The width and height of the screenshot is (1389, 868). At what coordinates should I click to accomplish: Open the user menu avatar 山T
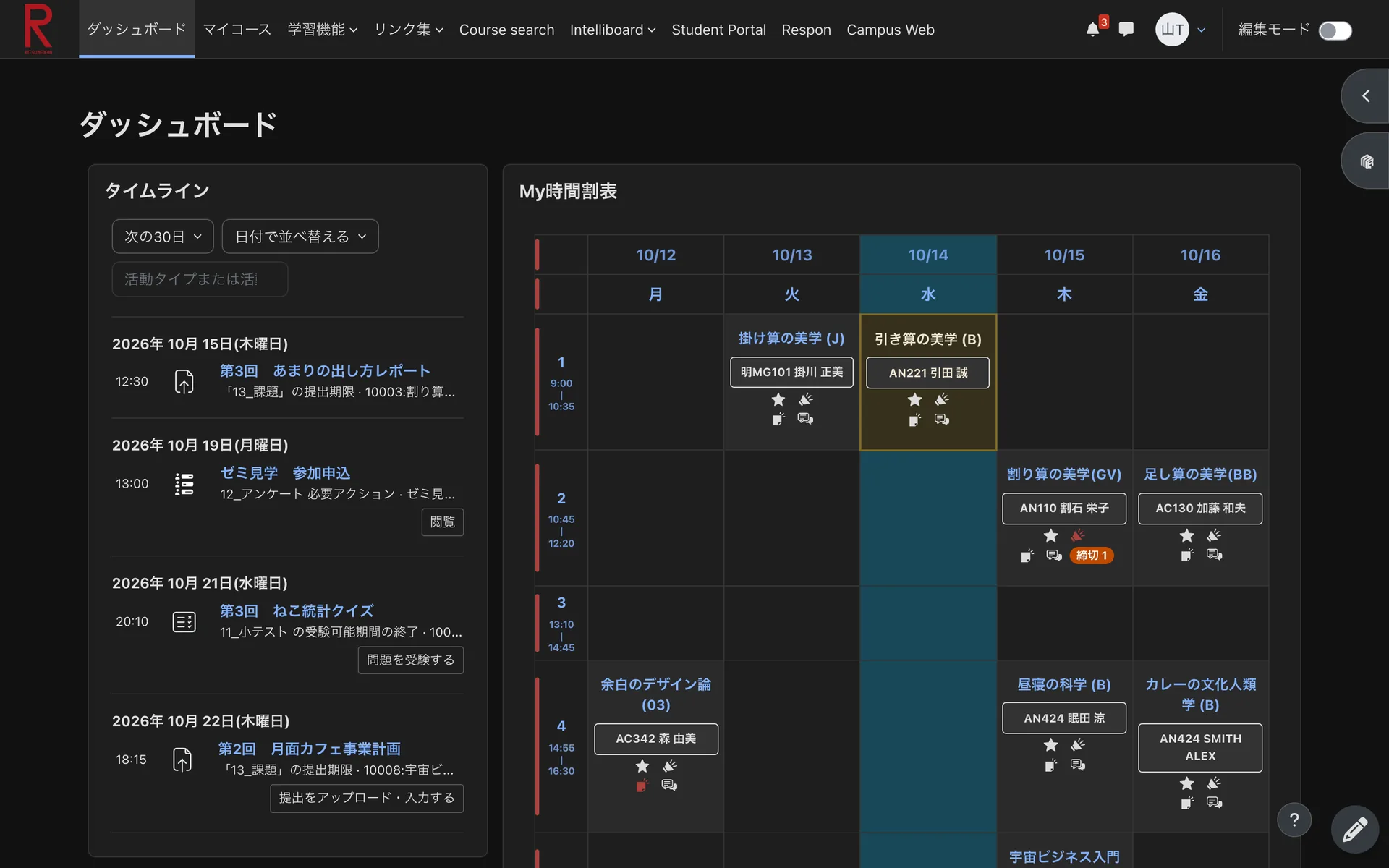point(1172,30)
